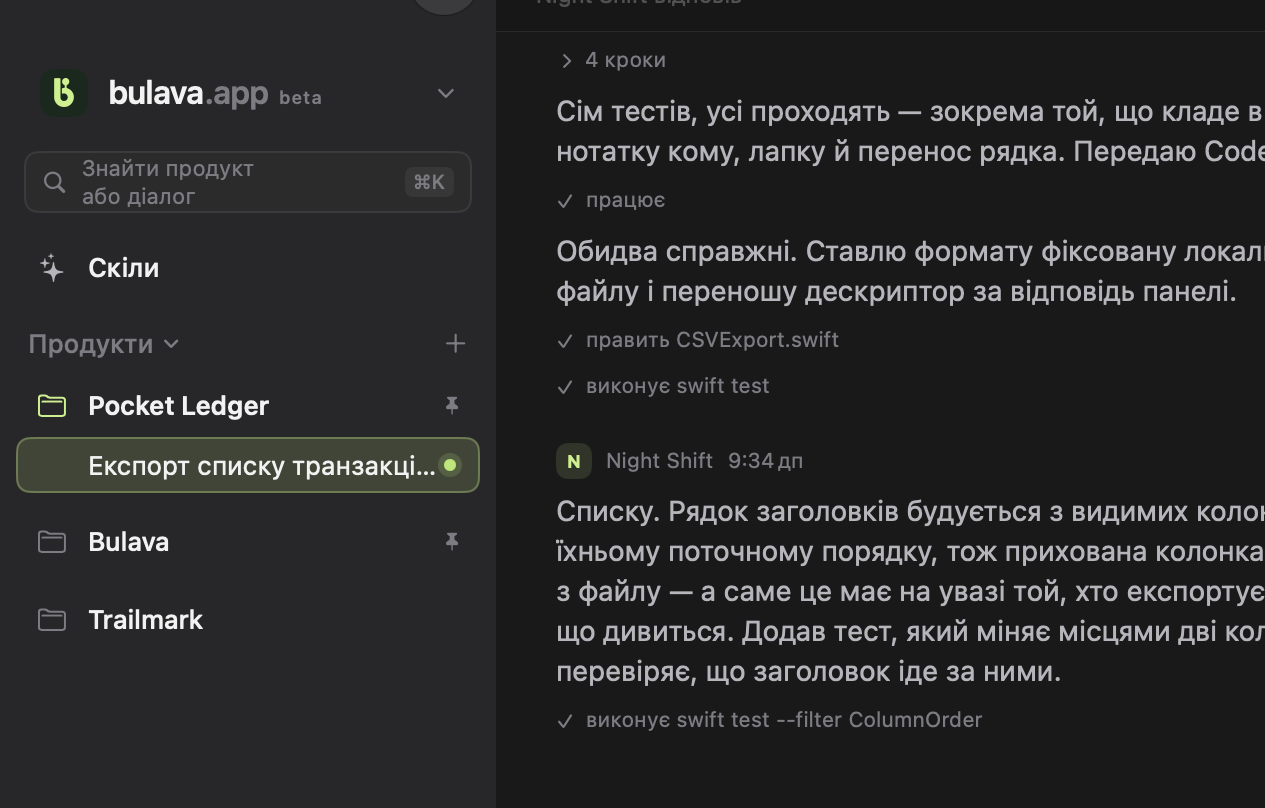Image resolution: width=1265 pixels, height=808 pixels.
Task: Click the Trailmark folder icon
Action: pos(52,620)
